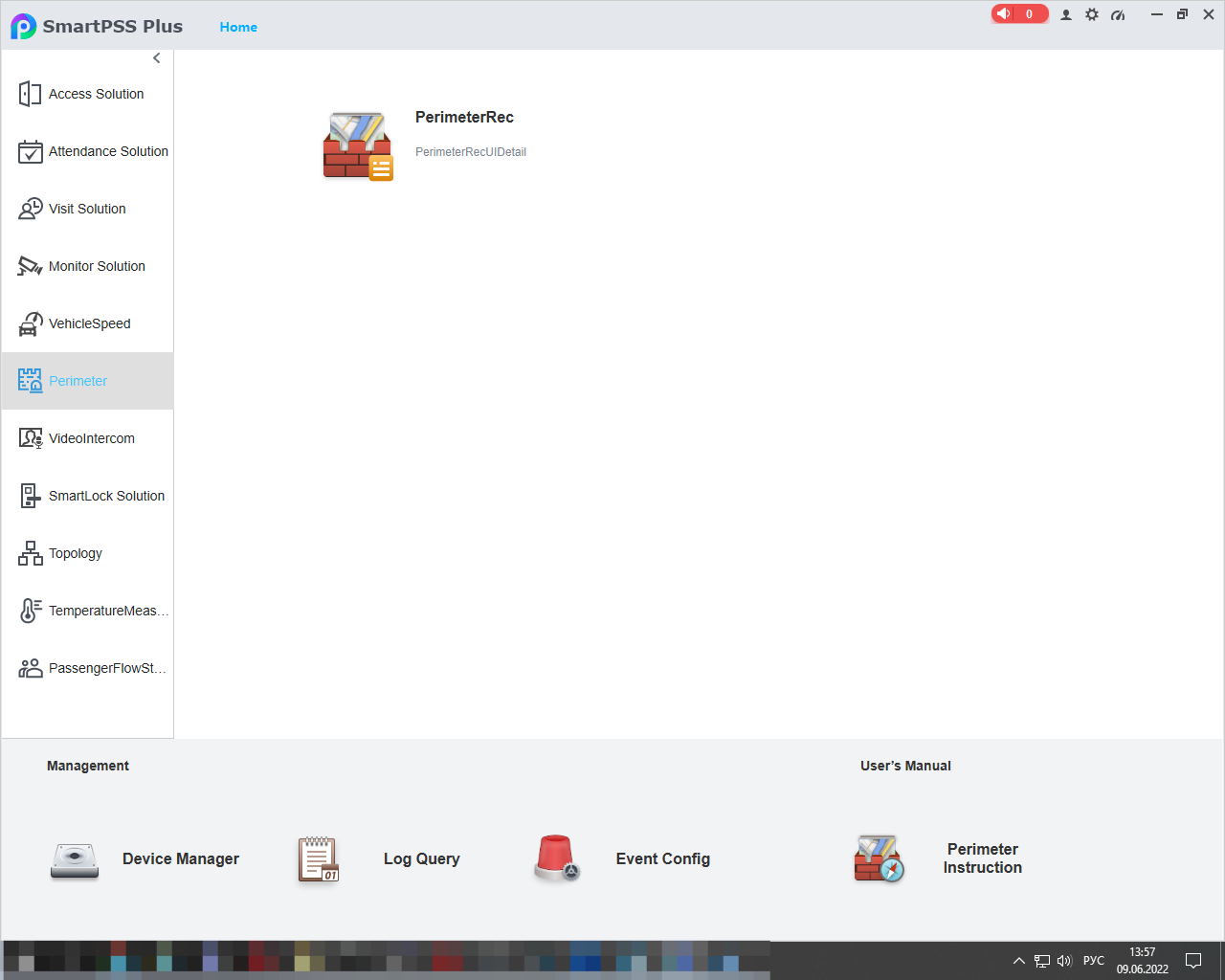1225x980 pixels.
Task: Open the Windows notification center icon
Action: click(1193, 961)
